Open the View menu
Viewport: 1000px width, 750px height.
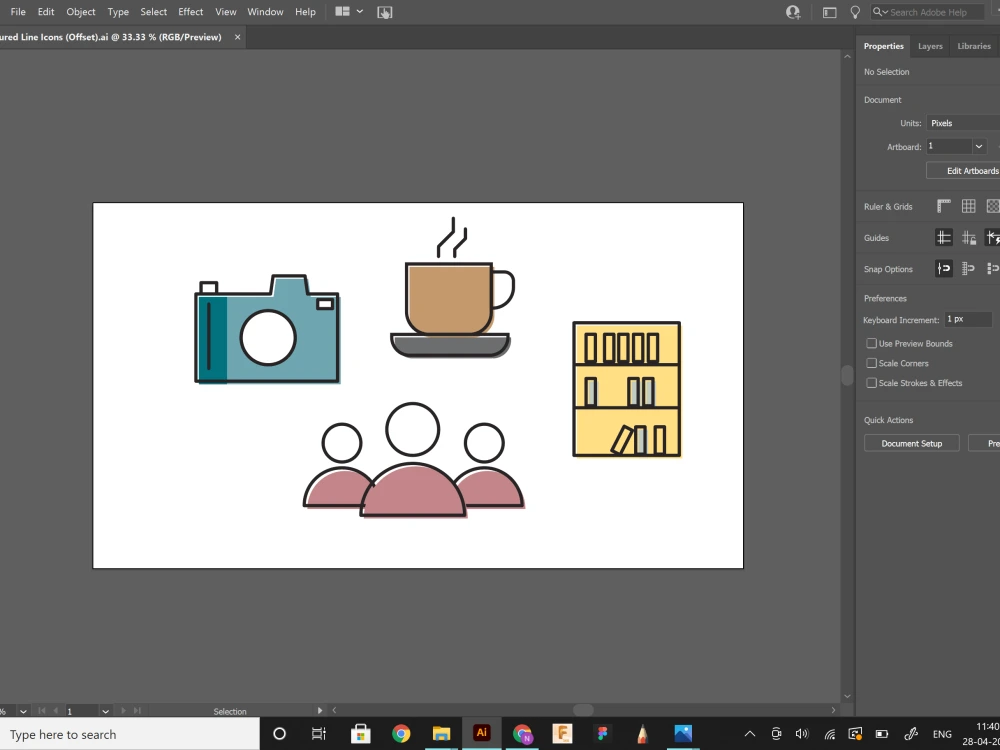(x=226, y=11)
